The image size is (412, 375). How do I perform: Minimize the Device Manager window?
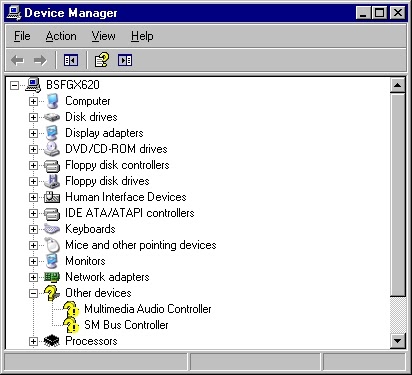point(363,13)
